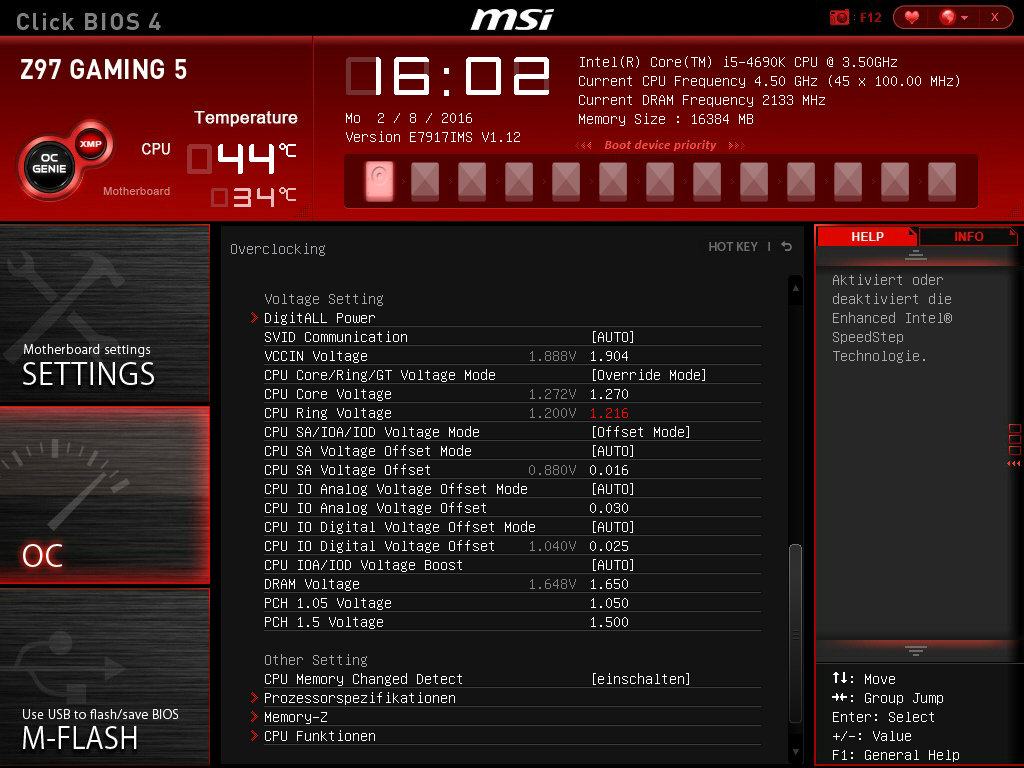Image resolution: width=1024 pixels, height=768 pixels.
Task: Open the M-FLASH section
Action: (x=104, y=677)
